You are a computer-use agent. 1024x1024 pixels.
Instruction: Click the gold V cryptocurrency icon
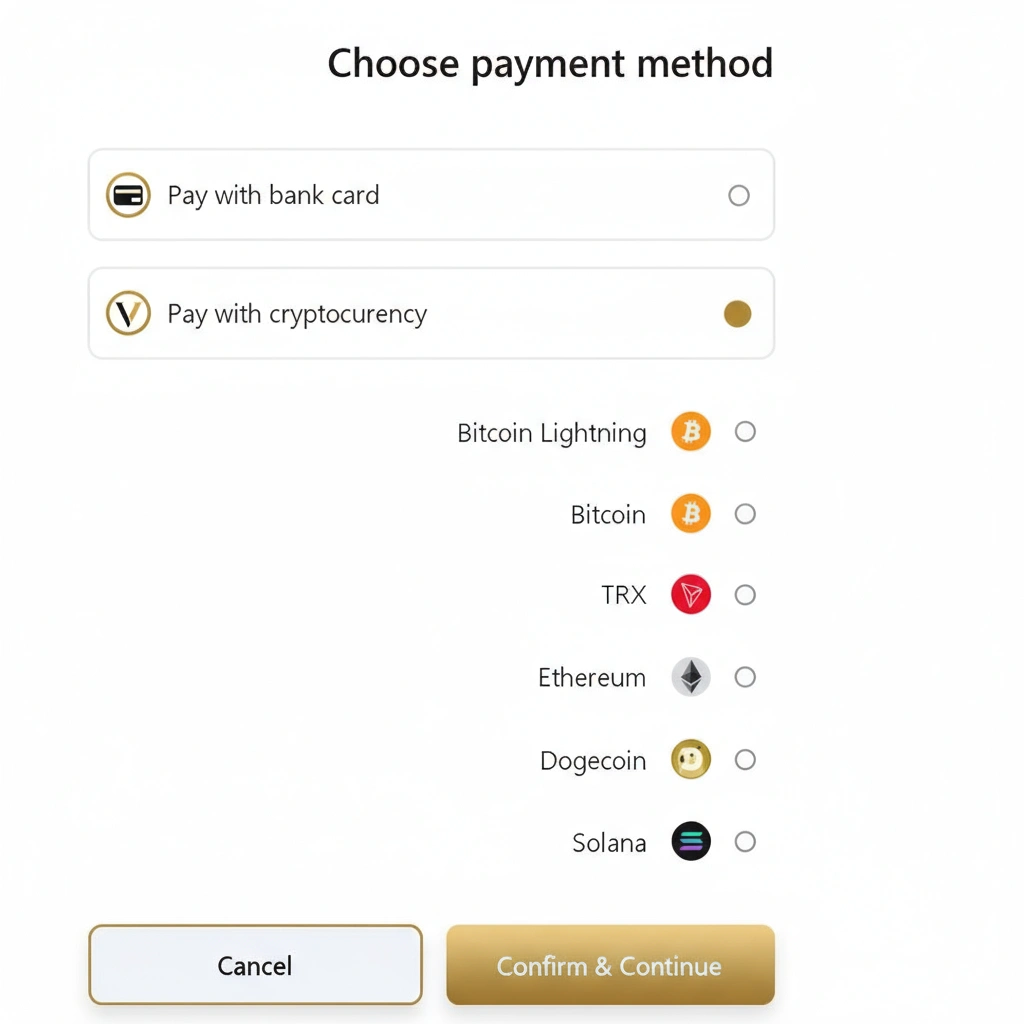128,313
